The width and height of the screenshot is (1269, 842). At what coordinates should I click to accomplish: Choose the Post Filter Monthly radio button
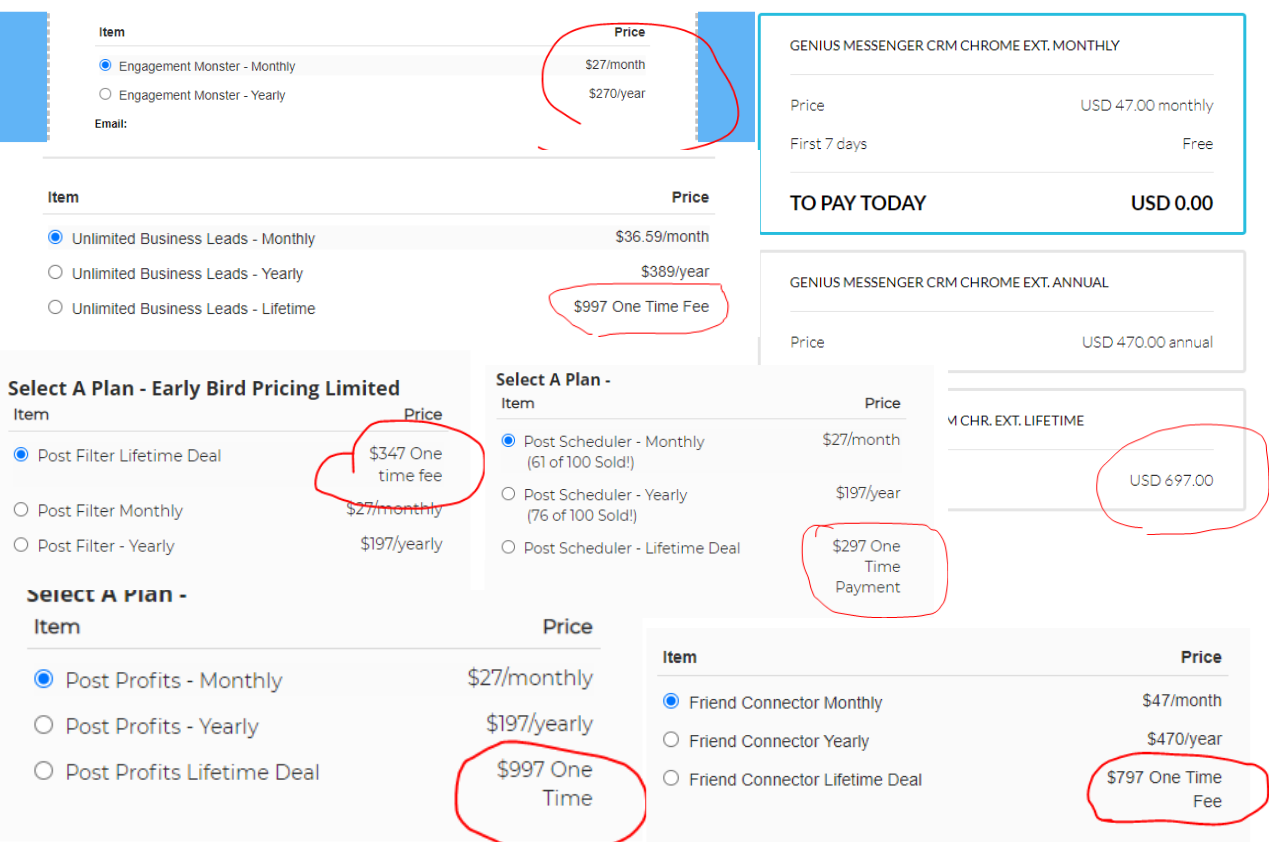[21, 510]
